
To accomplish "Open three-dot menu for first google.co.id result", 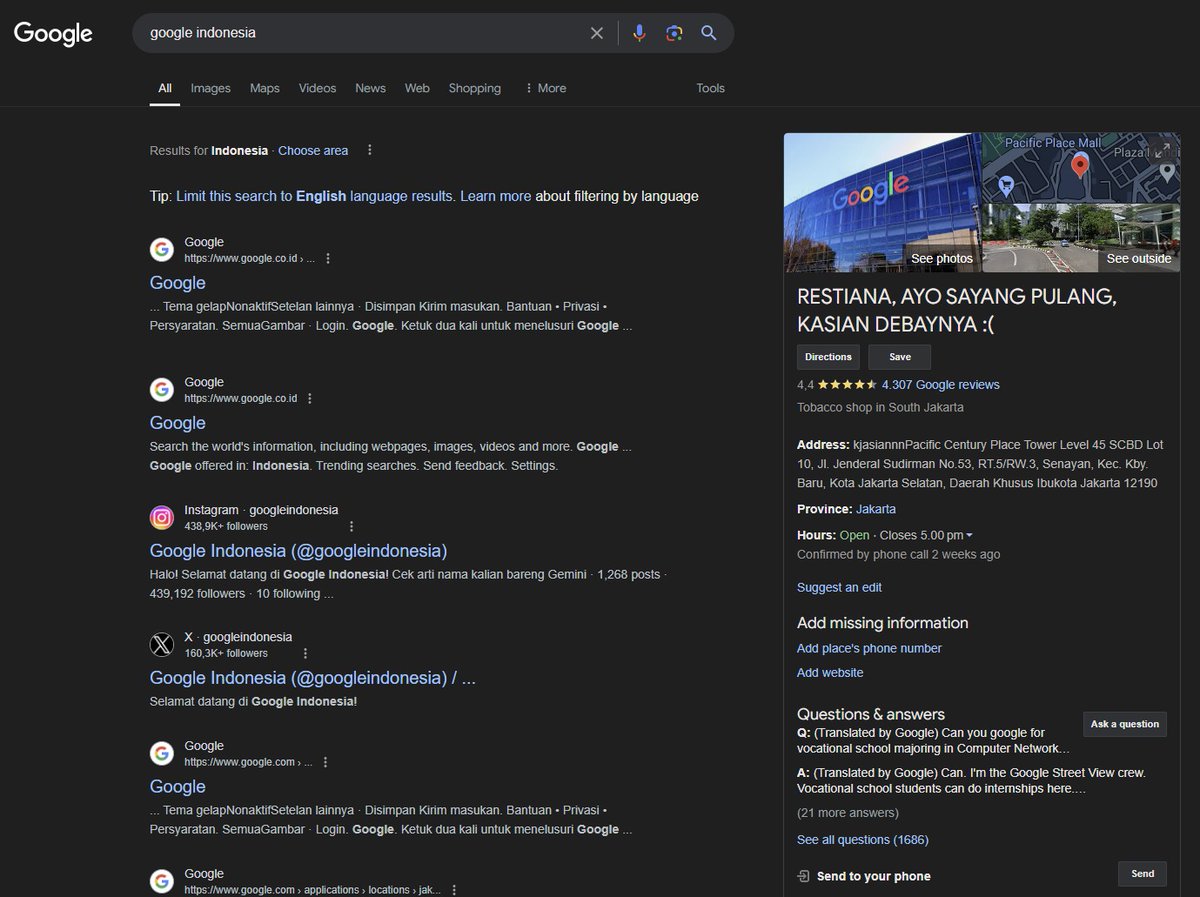I will click(327, 258).
